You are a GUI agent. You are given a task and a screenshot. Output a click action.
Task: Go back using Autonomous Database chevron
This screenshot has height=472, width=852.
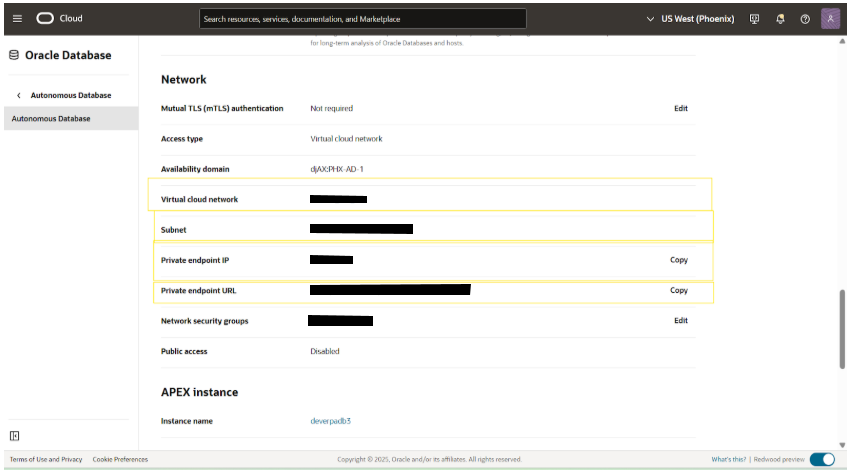click(x=19, y=95)
